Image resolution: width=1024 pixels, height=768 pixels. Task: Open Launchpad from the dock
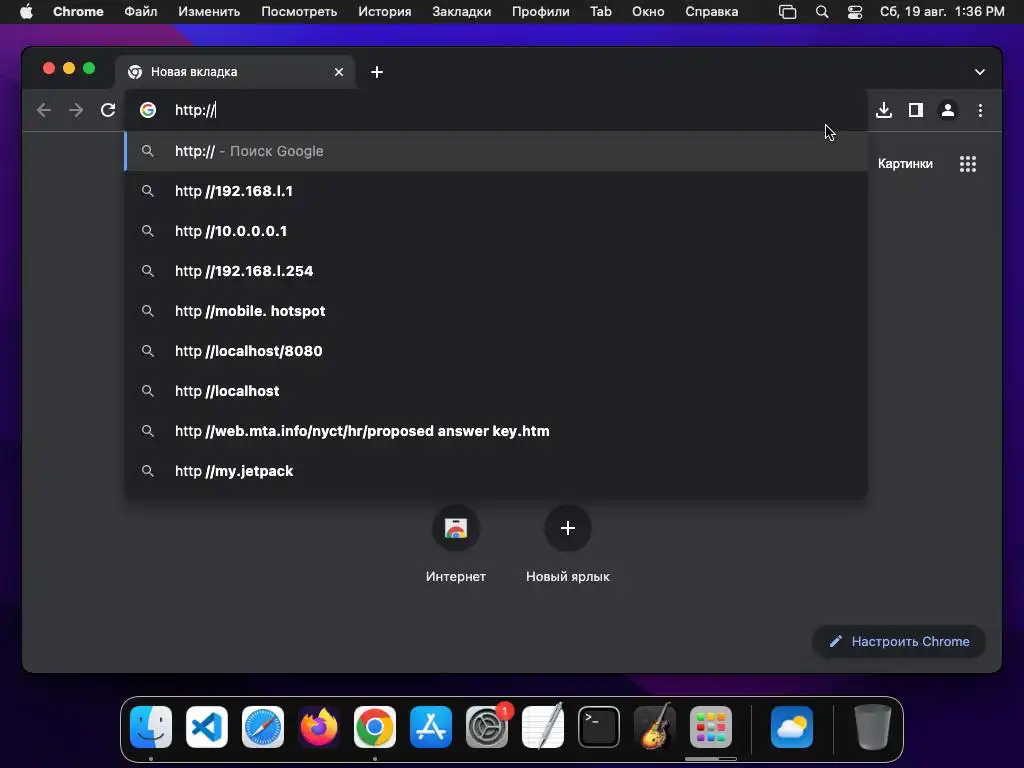[x=711, y=727]
